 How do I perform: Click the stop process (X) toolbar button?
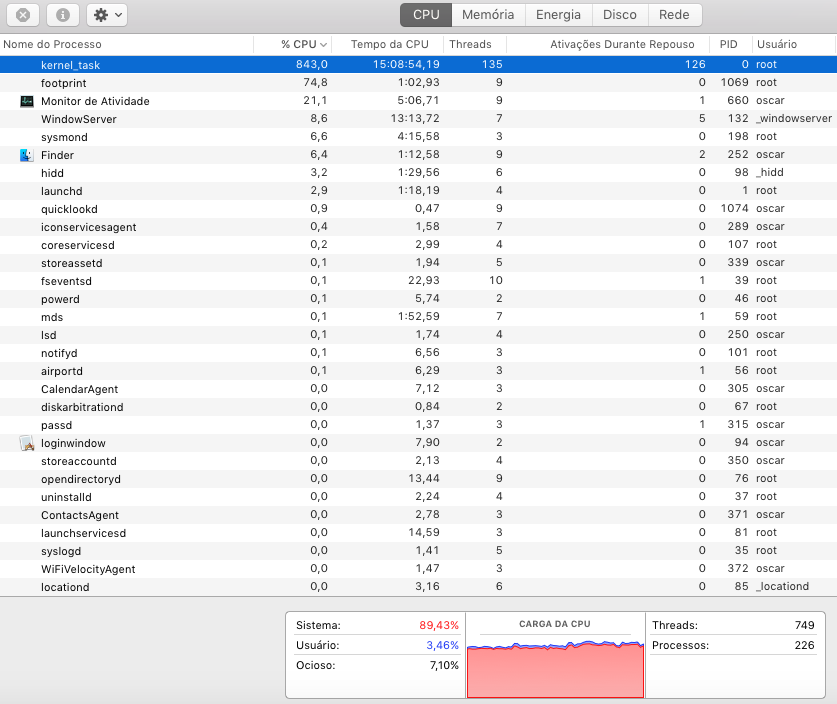point(23,15)
